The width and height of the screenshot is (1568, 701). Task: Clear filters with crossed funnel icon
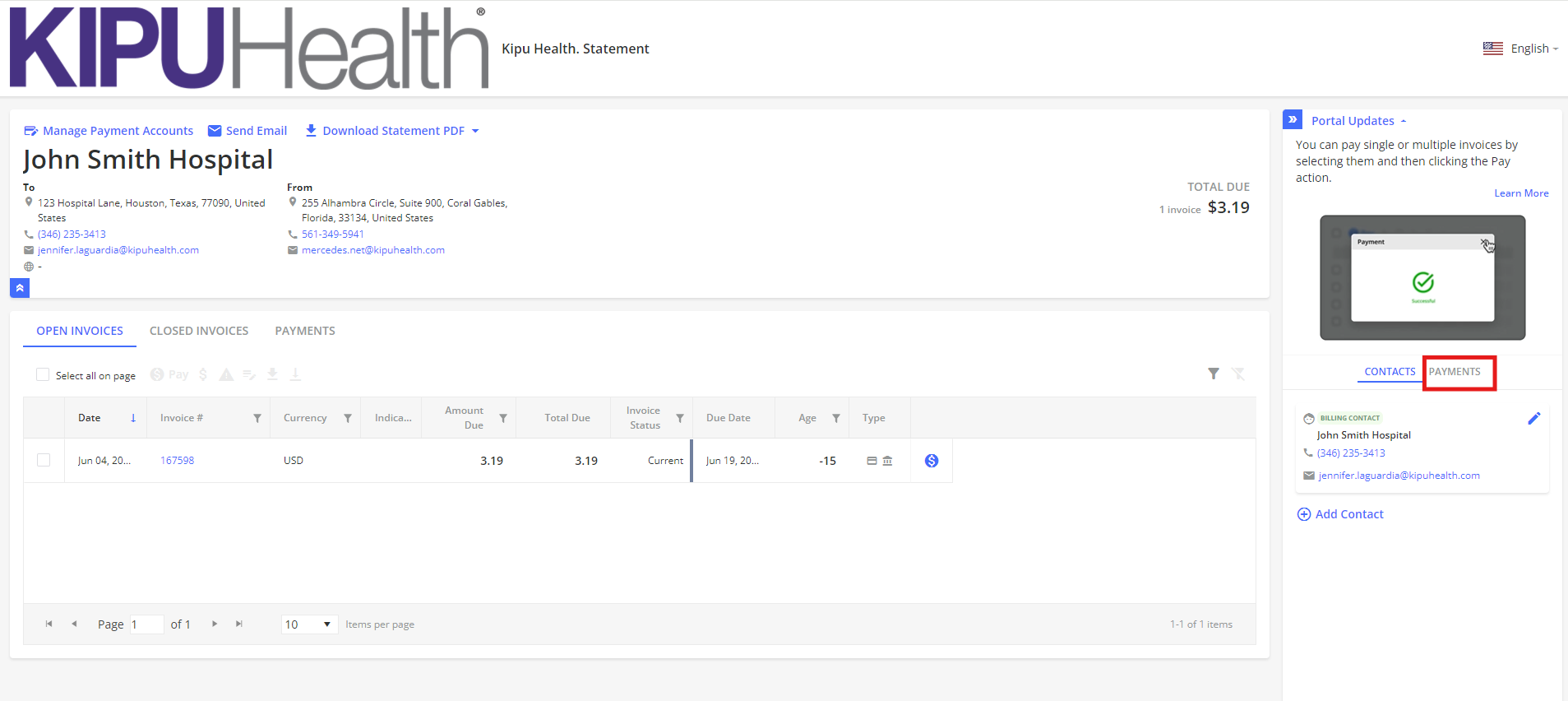1238,374
